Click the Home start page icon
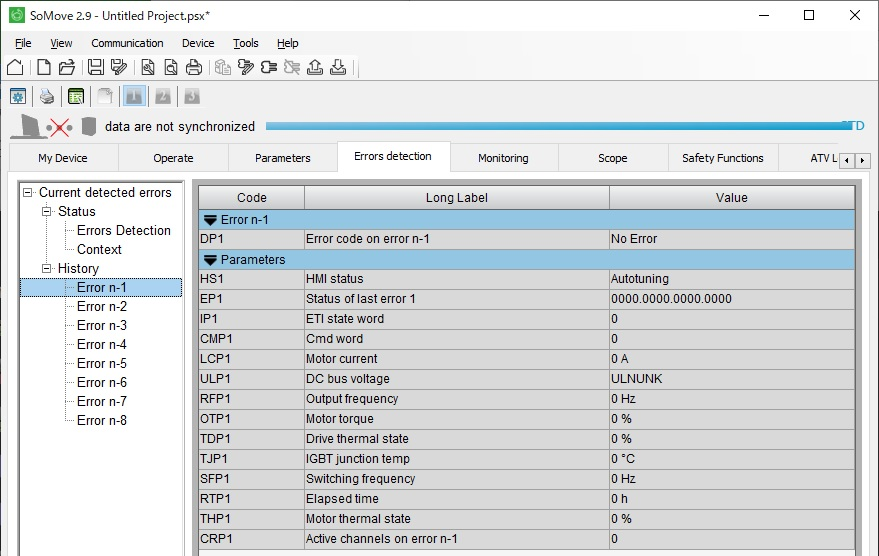This screenshot has height=556, width=879. [x=15, y=67]
